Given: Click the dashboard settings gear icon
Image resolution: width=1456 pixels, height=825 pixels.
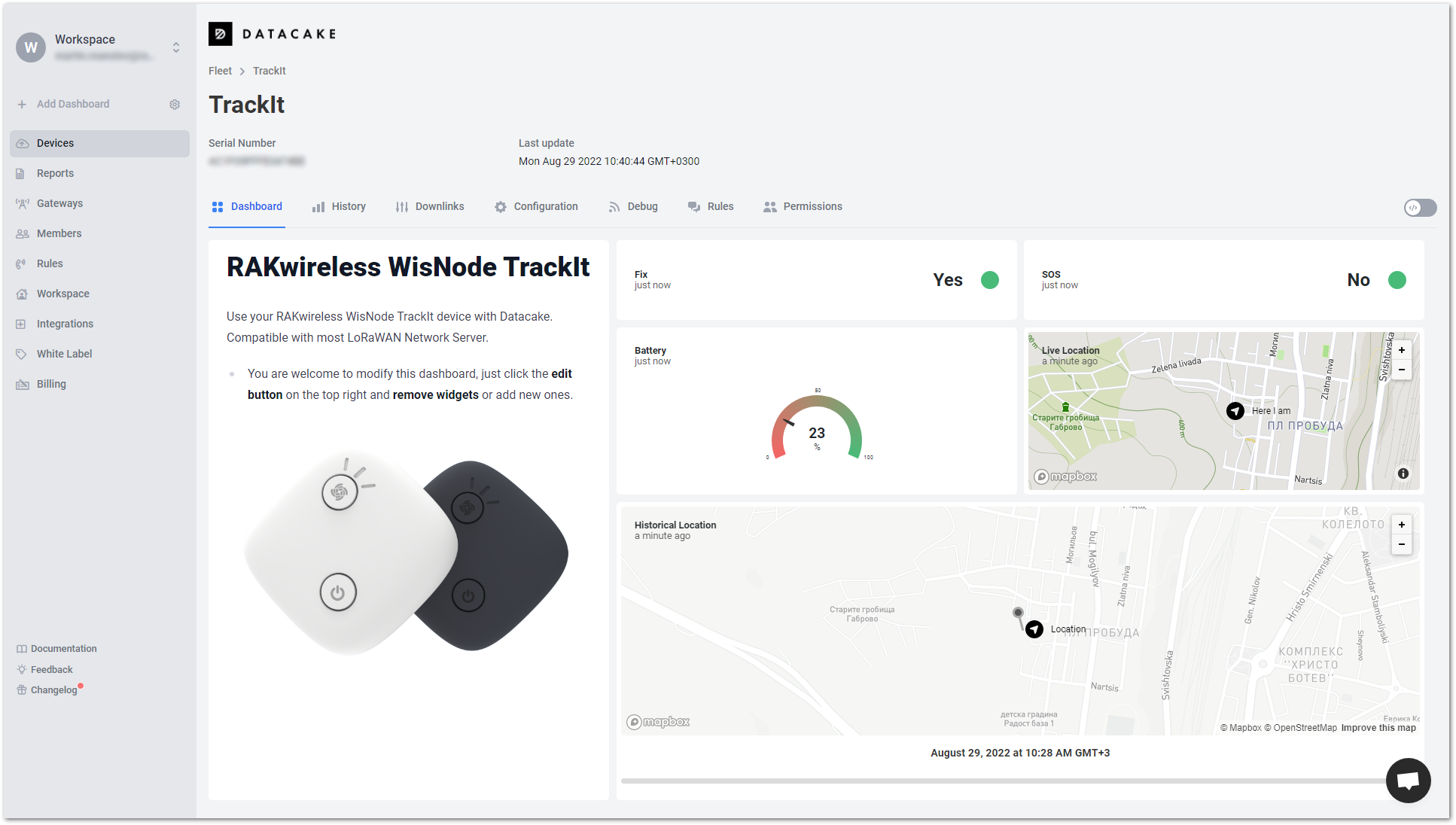Looking at the screenshot, I should (175, 105).
